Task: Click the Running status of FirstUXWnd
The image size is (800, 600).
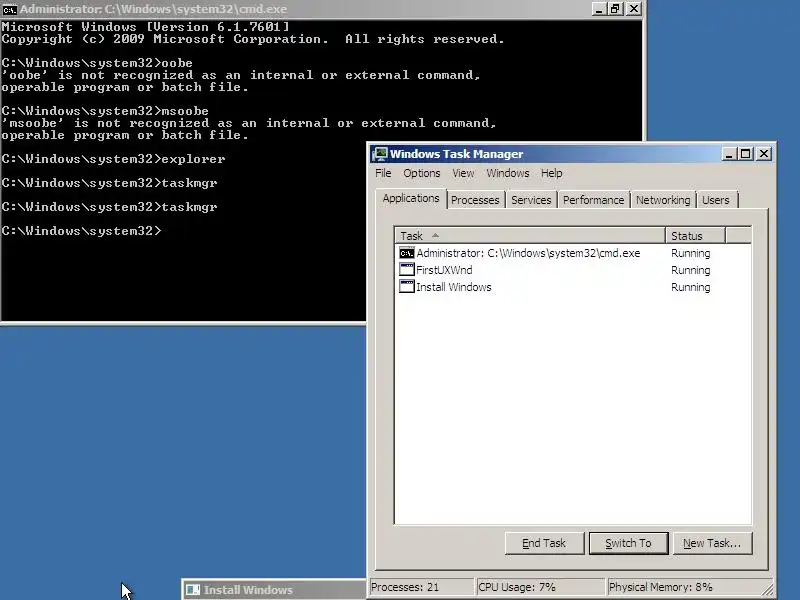Action: [x=690, y=270]
